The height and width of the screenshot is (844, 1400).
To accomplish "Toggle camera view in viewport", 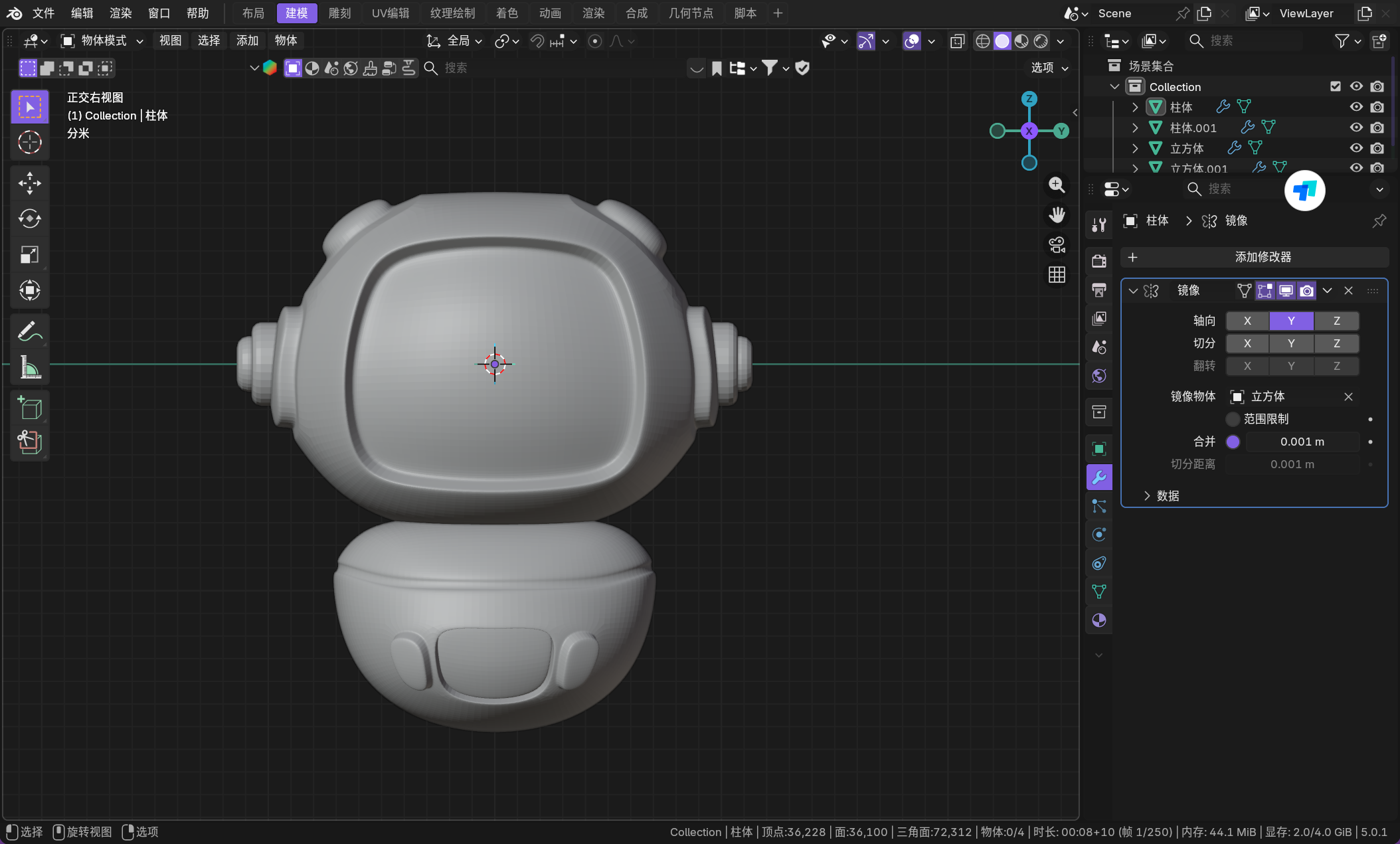I will tap(1057, 245).
